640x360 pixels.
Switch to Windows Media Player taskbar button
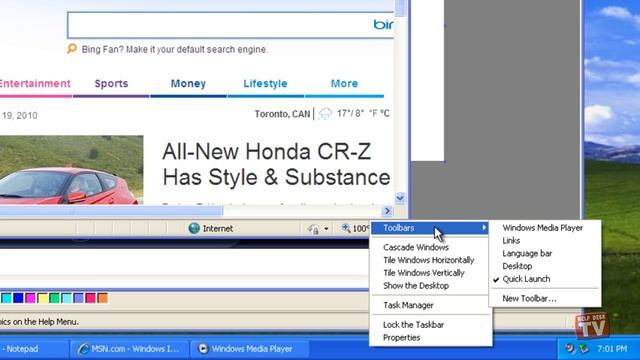point(249,349)
